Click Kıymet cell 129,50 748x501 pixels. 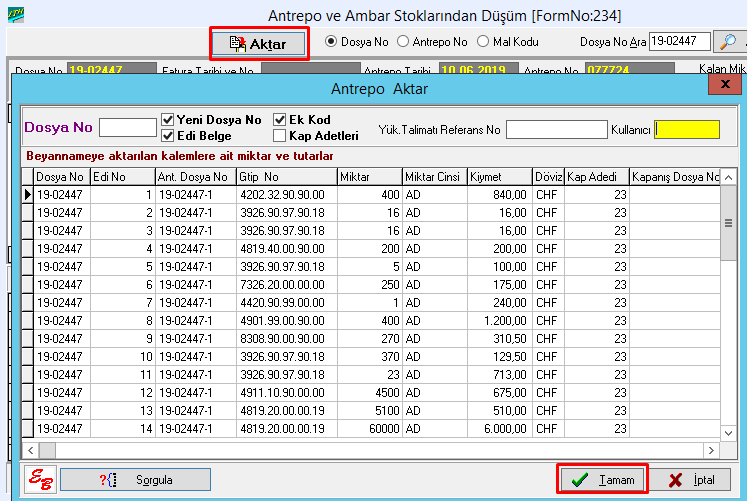pos(499,357)
